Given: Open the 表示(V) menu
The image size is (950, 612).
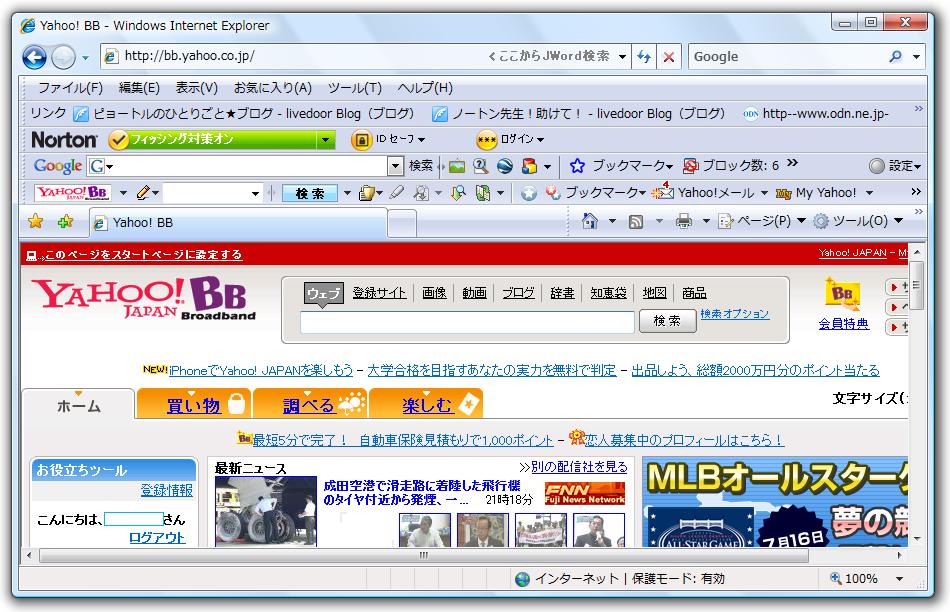Looking at the screenshot, I should pyautogui.click(x=196, y=88).
